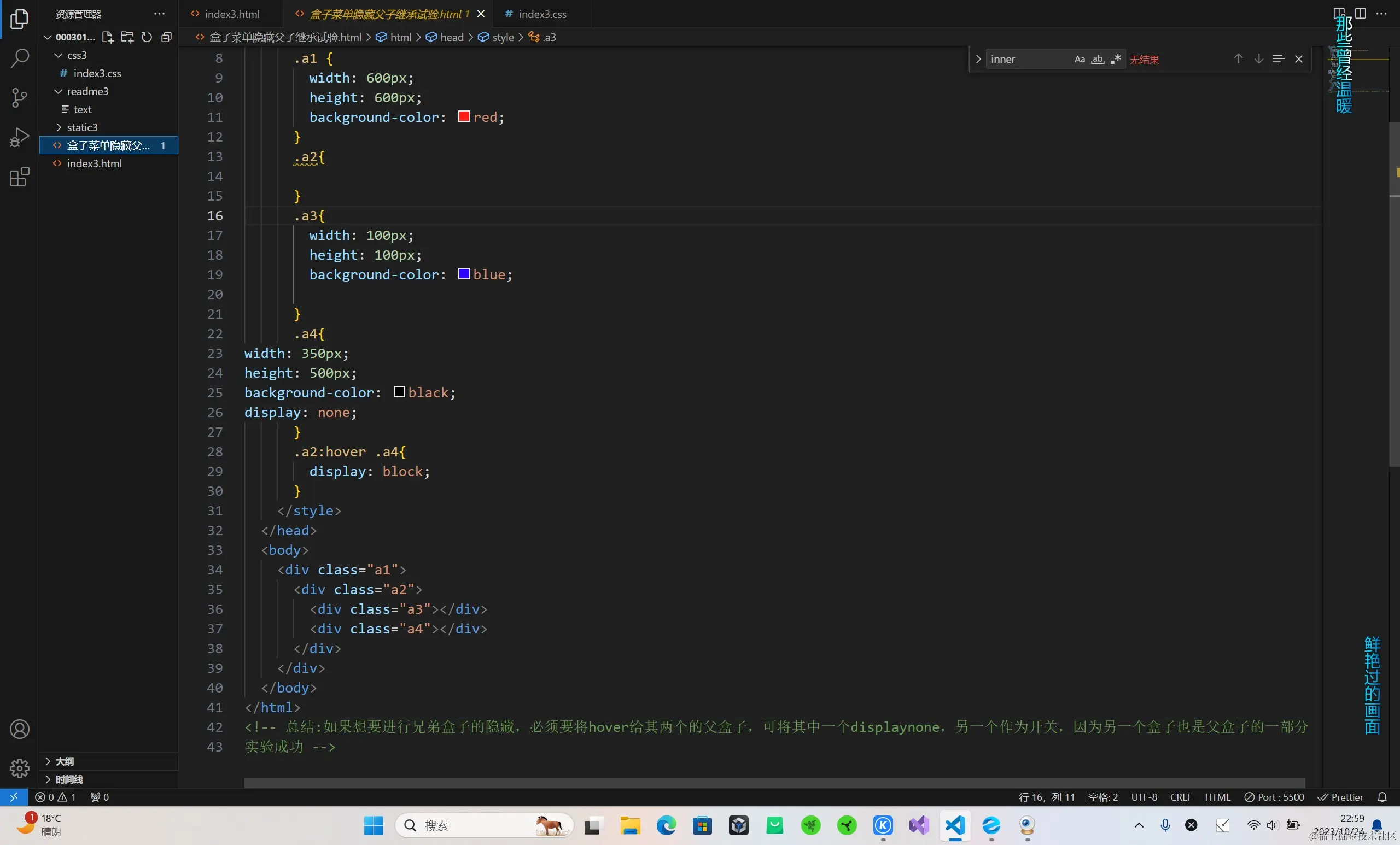
Task: Click the New File icon in explorer
Action: (107, 38)
